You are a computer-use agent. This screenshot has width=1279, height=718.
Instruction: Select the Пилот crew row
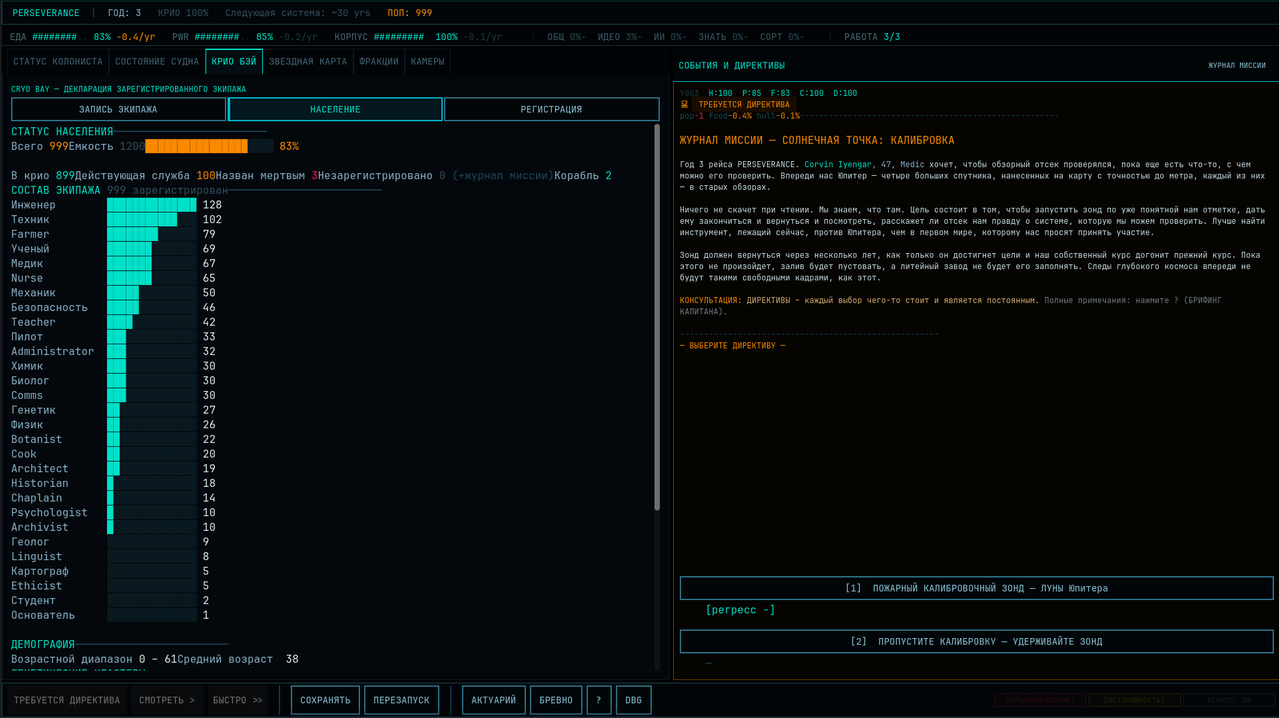116,337
